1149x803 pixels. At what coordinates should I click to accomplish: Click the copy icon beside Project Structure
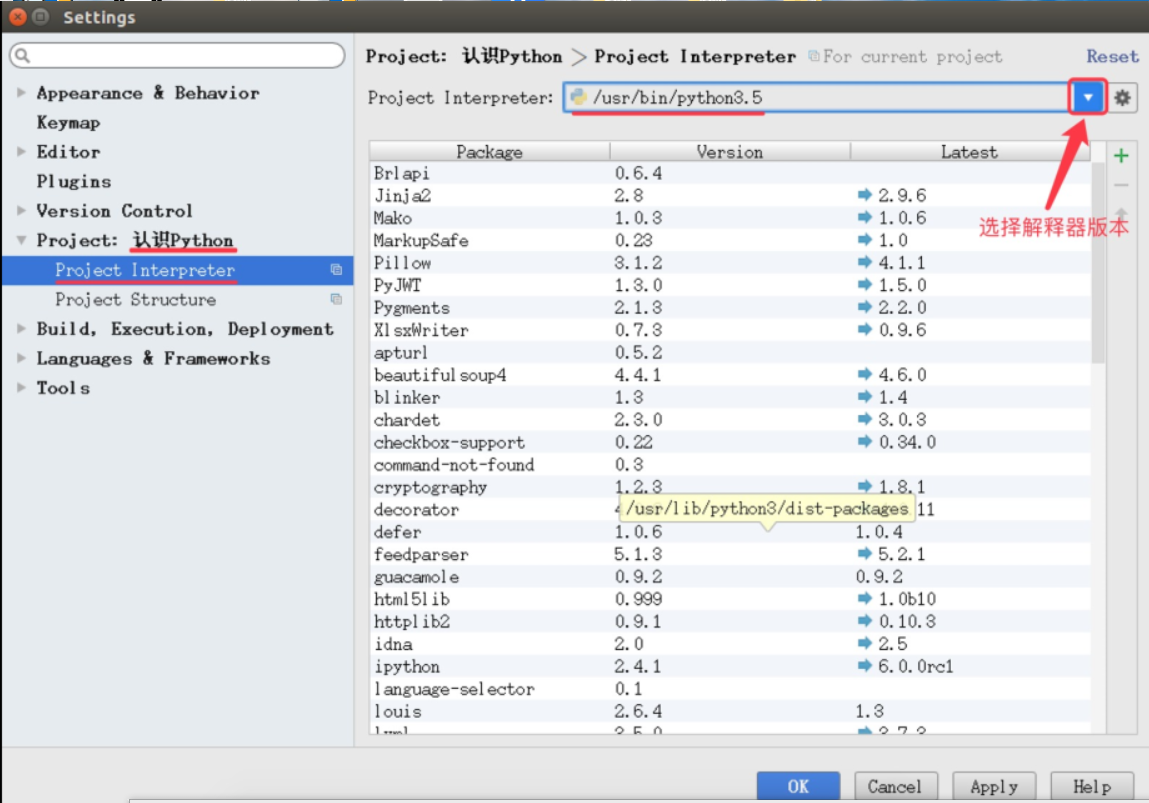point(336,299)
